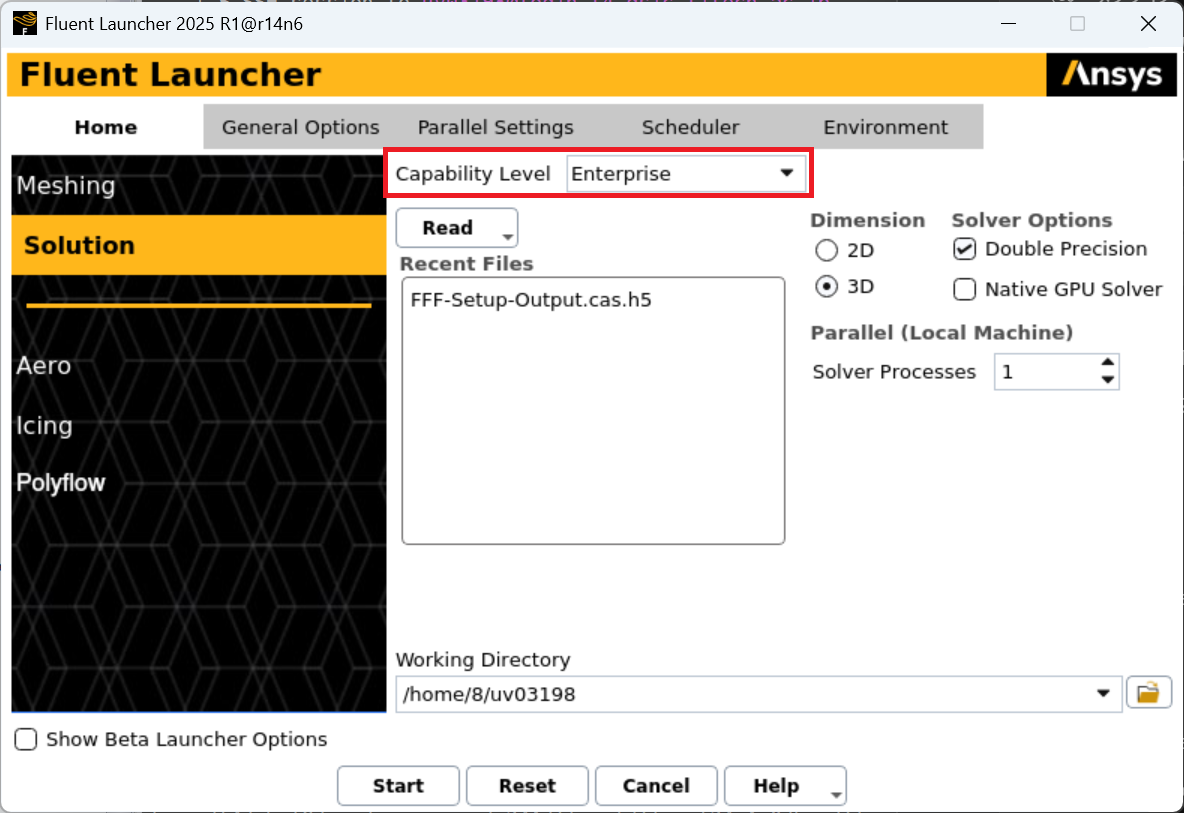
Task: Click the Reset button
Action: tap(527, 786)
